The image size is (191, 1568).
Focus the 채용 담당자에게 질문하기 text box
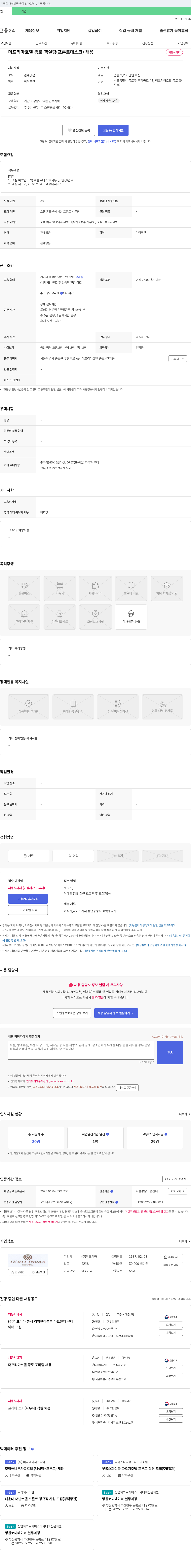coord(81,1050)
